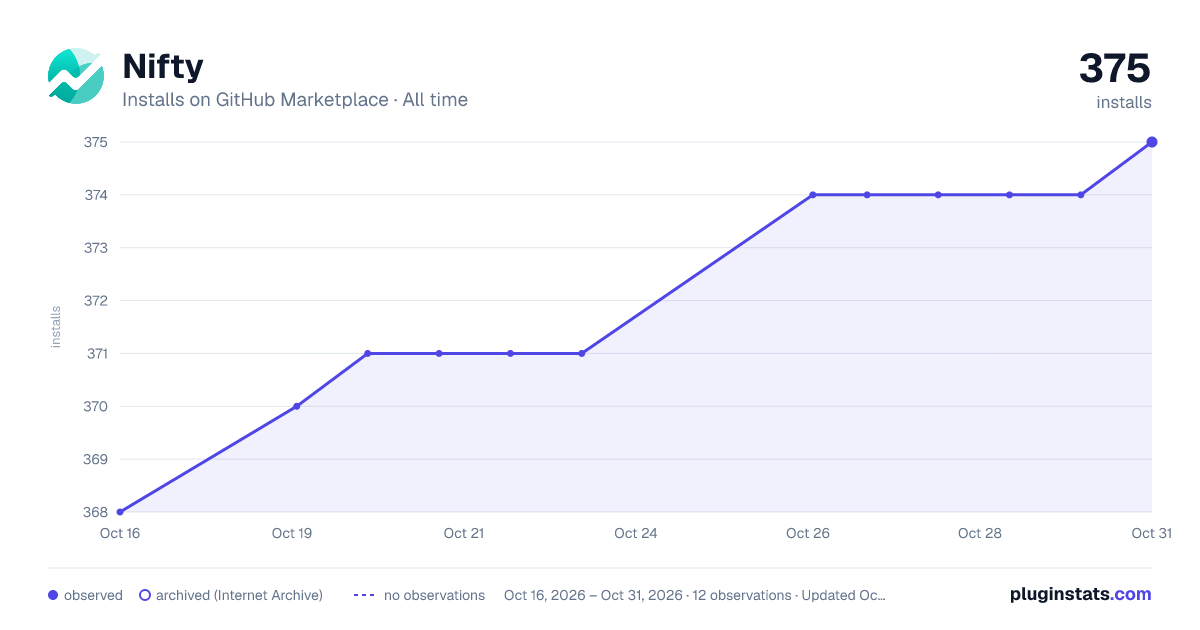Click the archived (Internet Archive) legend marker
1200x630 pixels.
145,595
